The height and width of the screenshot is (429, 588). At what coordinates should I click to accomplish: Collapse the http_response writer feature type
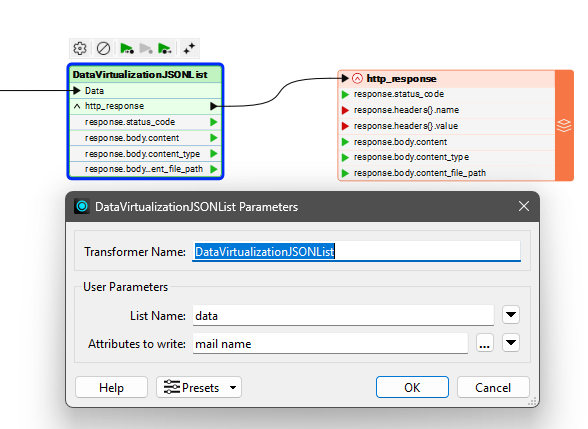(357, 78)
